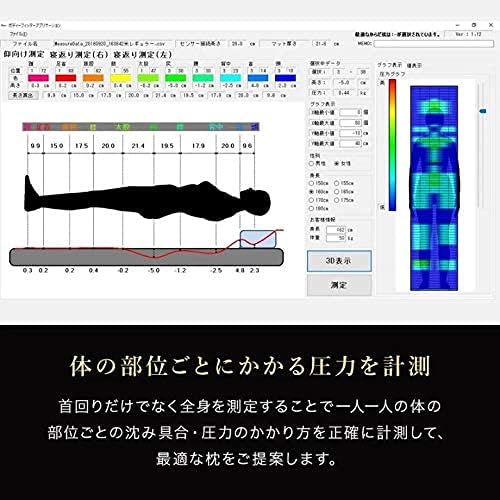Image resolution: width=500 pixels, height=500 pixels.
Task: Click the red color swatch
Action: click(x=66, y=78)
